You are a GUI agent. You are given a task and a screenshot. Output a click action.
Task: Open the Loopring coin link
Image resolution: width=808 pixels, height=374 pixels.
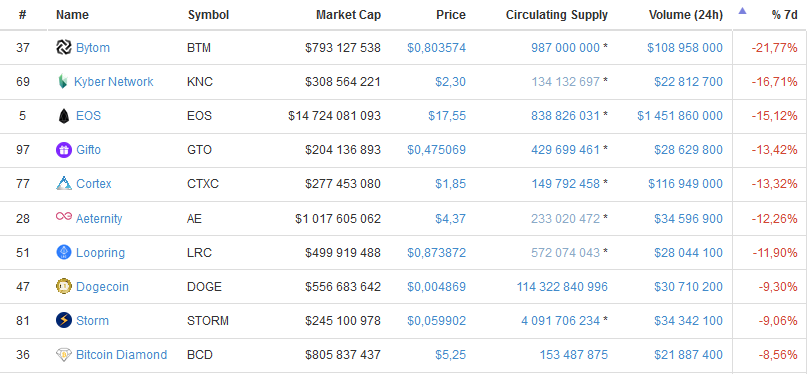tap(100, 253)
